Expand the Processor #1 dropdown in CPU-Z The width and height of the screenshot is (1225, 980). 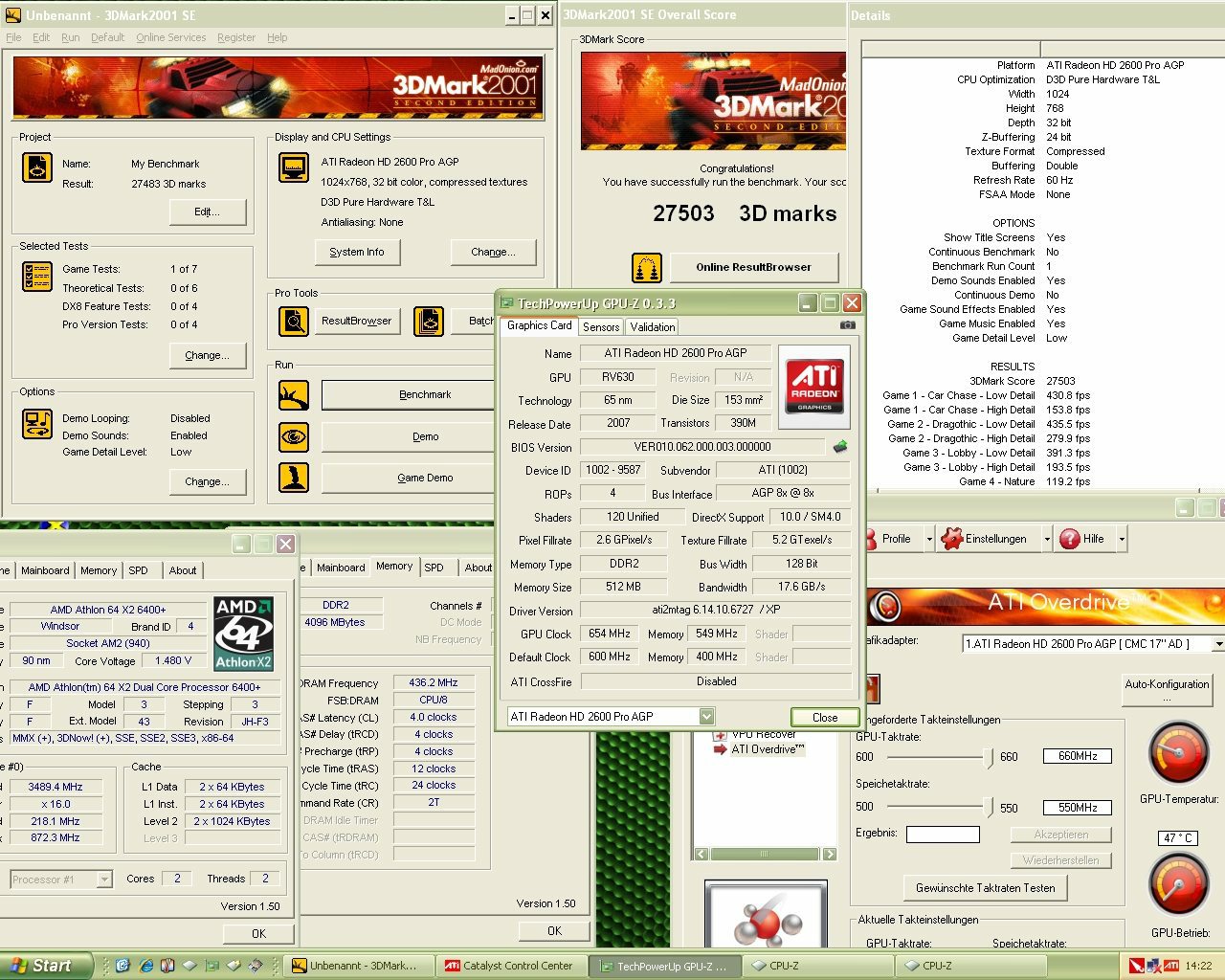(104, 879)
